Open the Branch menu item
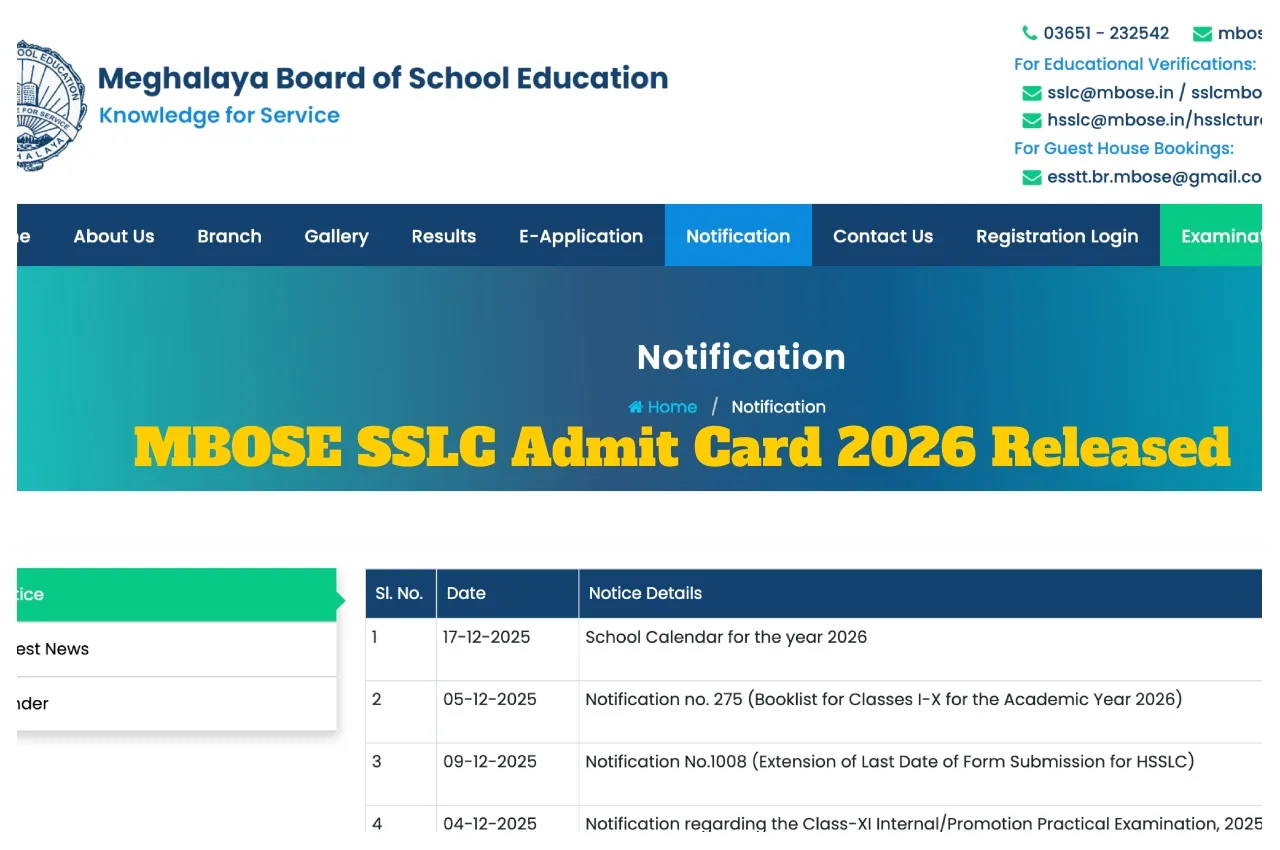Screen dimensions: 1280x850 pyautogui.click(x=229, y=236)
